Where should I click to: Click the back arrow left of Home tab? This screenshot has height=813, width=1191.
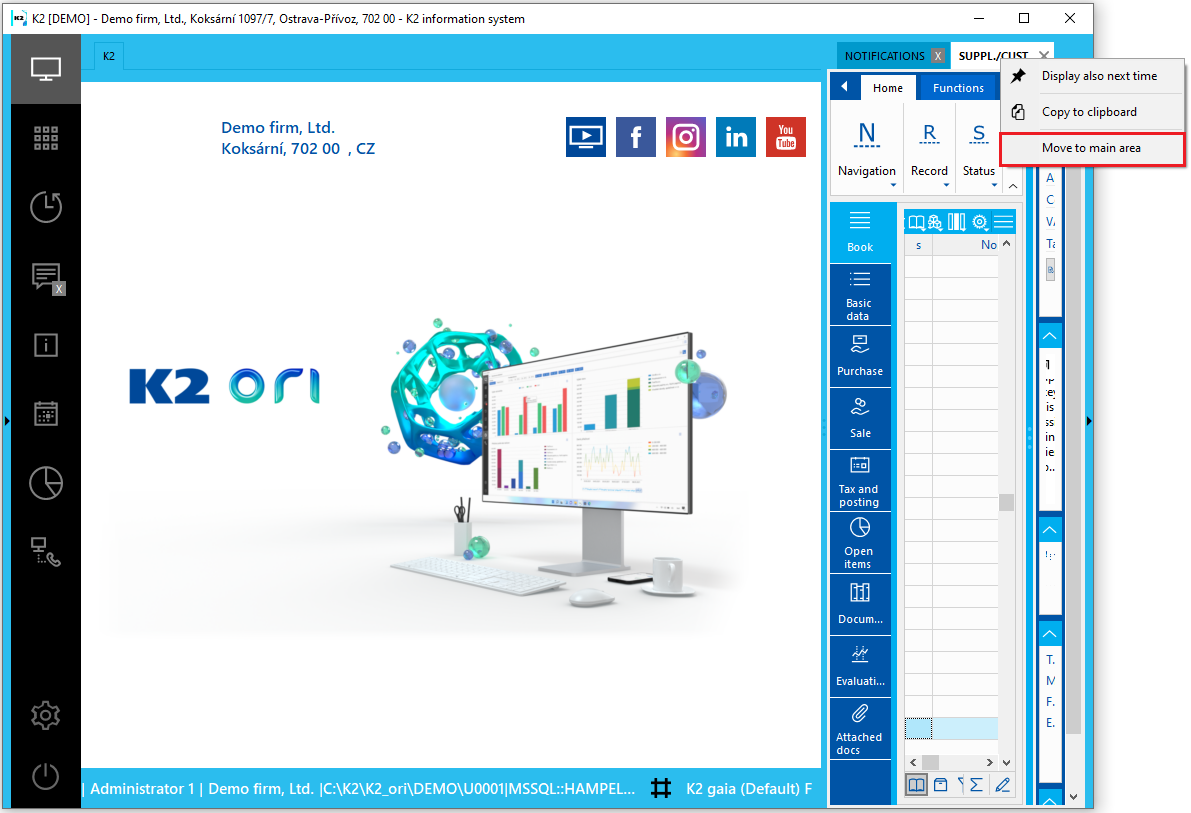click(x=845, y=87)
